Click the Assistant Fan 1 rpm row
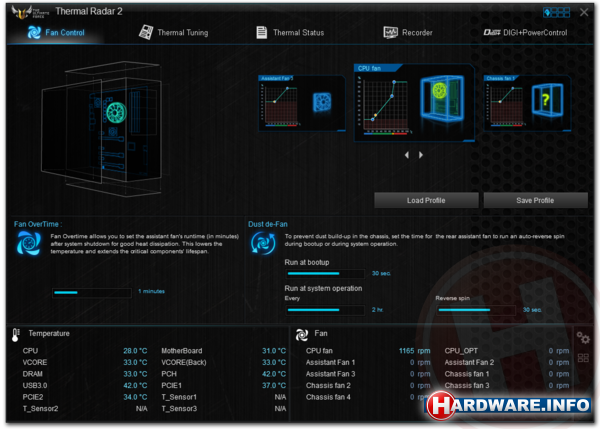This screenshot has width=600, height=429. pos(368,362)
